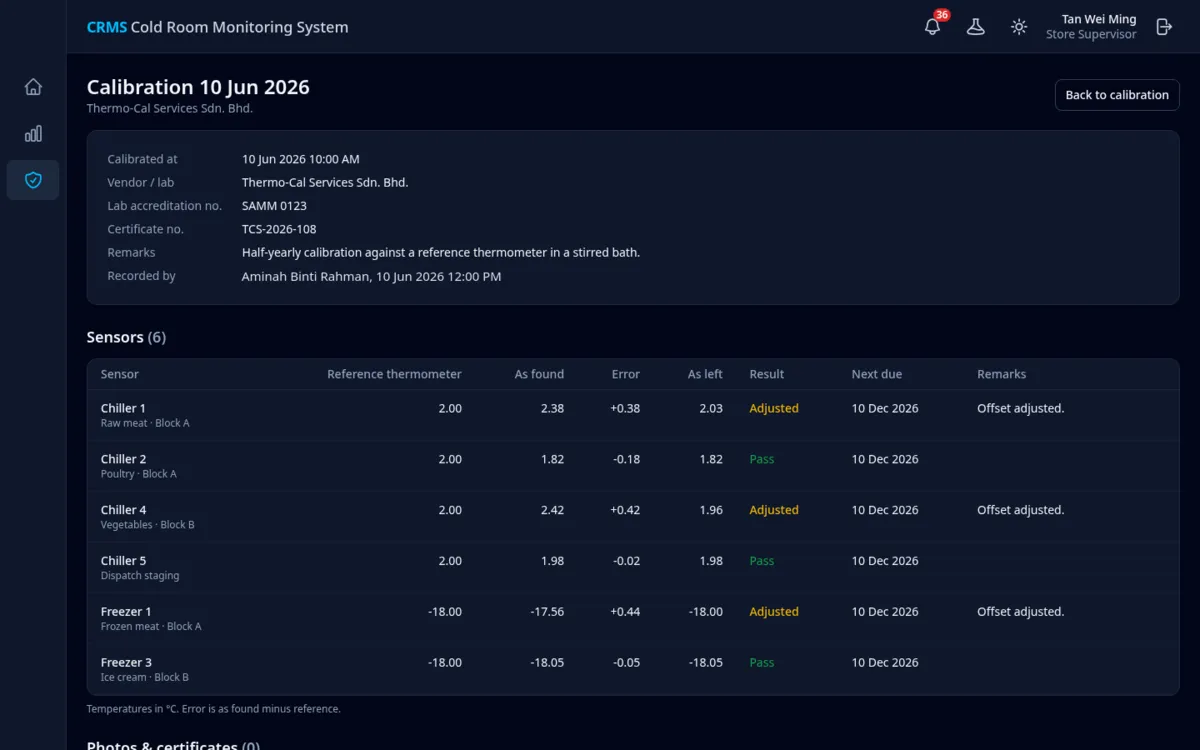Go to Home in the sidebar

tap(33, 87)
